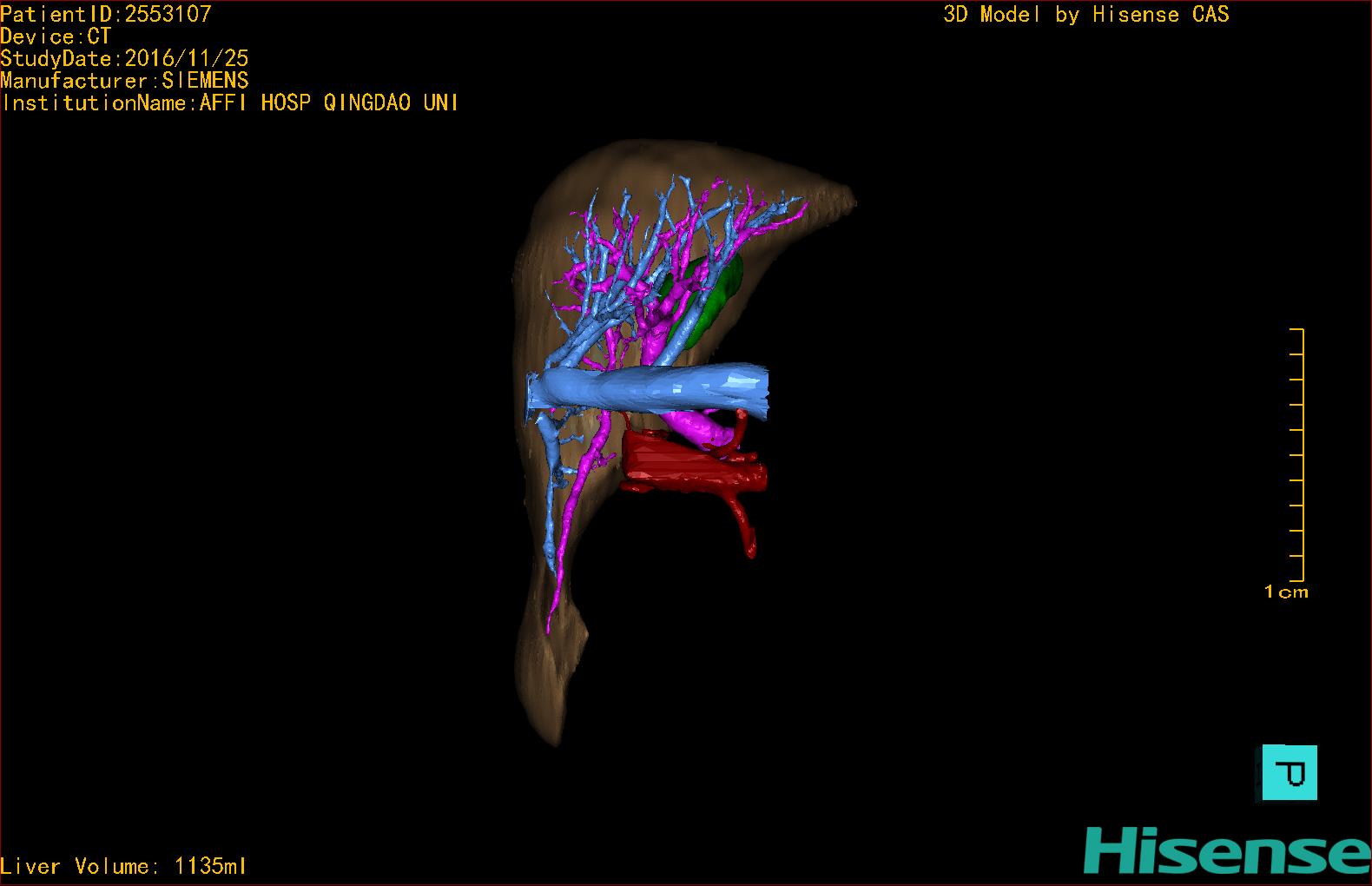Click the cyan orientation cube marked P

pos(1290,772)
